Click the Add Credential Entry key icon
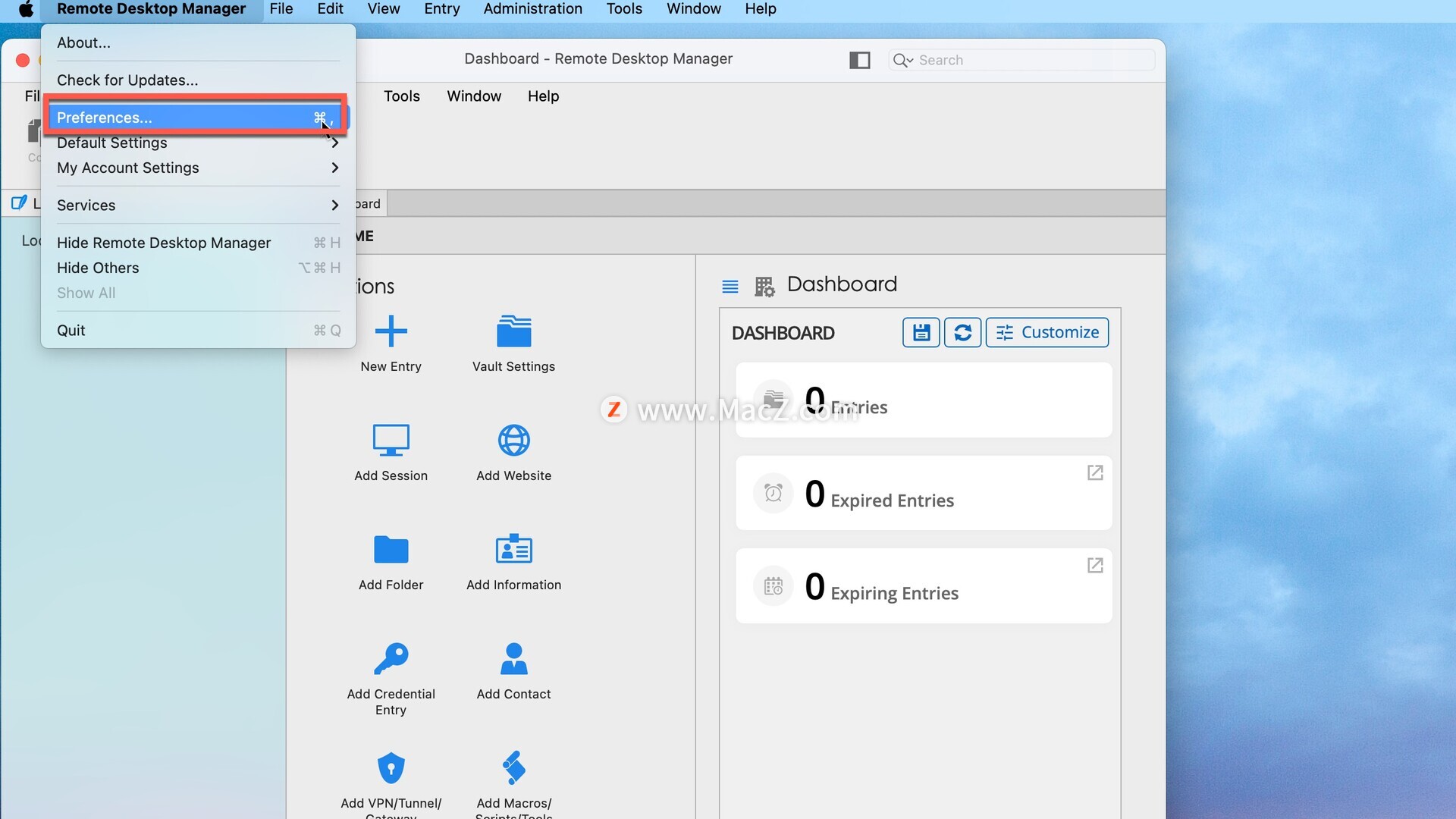1456x819 pixels. pyautogui.click(x=391, y=658)
